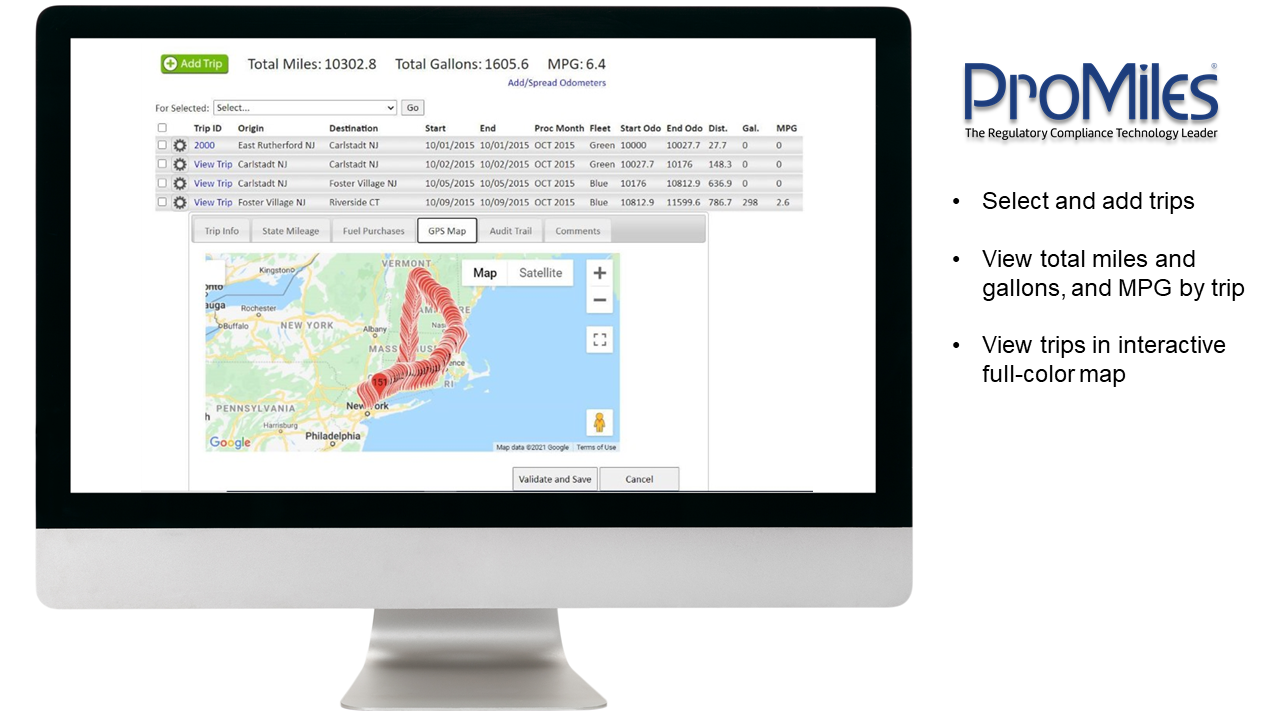Tick the select-all checkbox in the header
The width and height of the screenshot is (1280, 720).
(162, 128)
